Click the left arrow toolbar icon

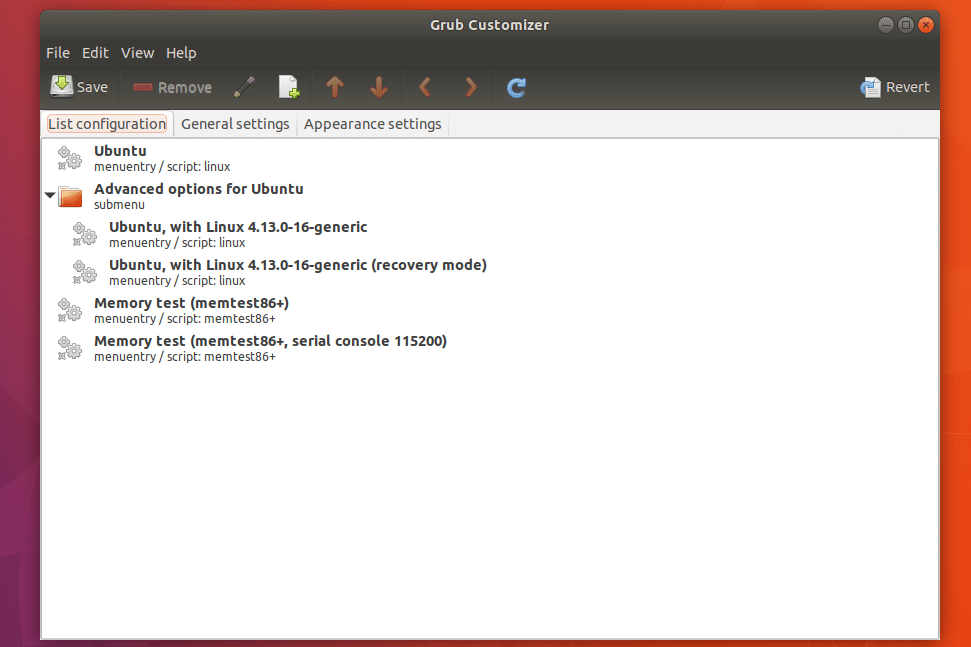coord(425,87)
